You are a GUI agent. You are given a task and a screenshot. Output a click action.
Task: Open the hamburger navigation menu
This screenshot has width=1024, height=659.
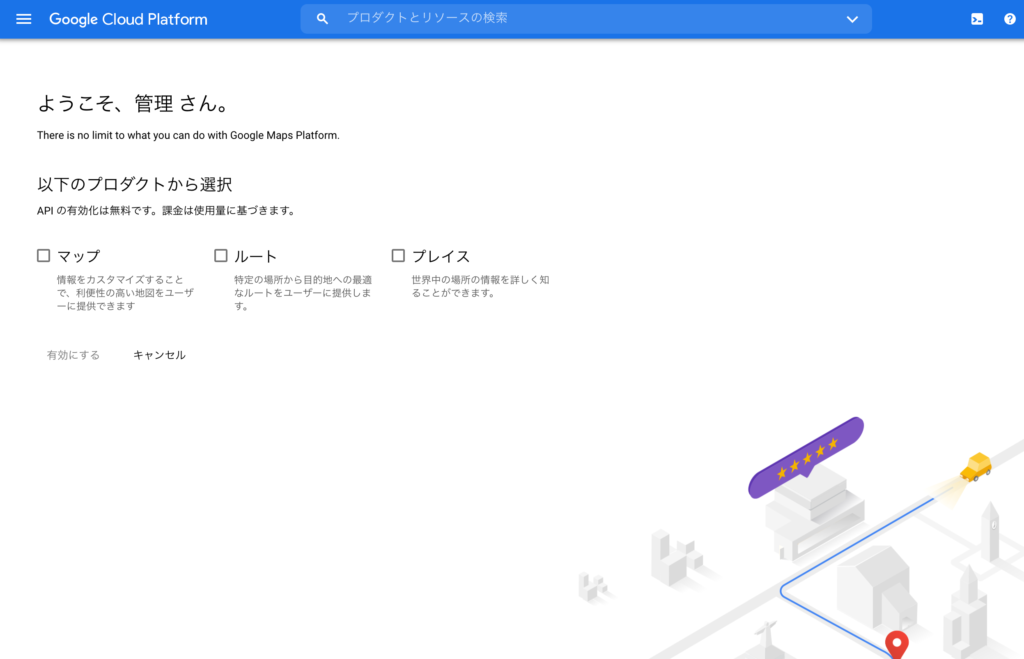point(24,19)
